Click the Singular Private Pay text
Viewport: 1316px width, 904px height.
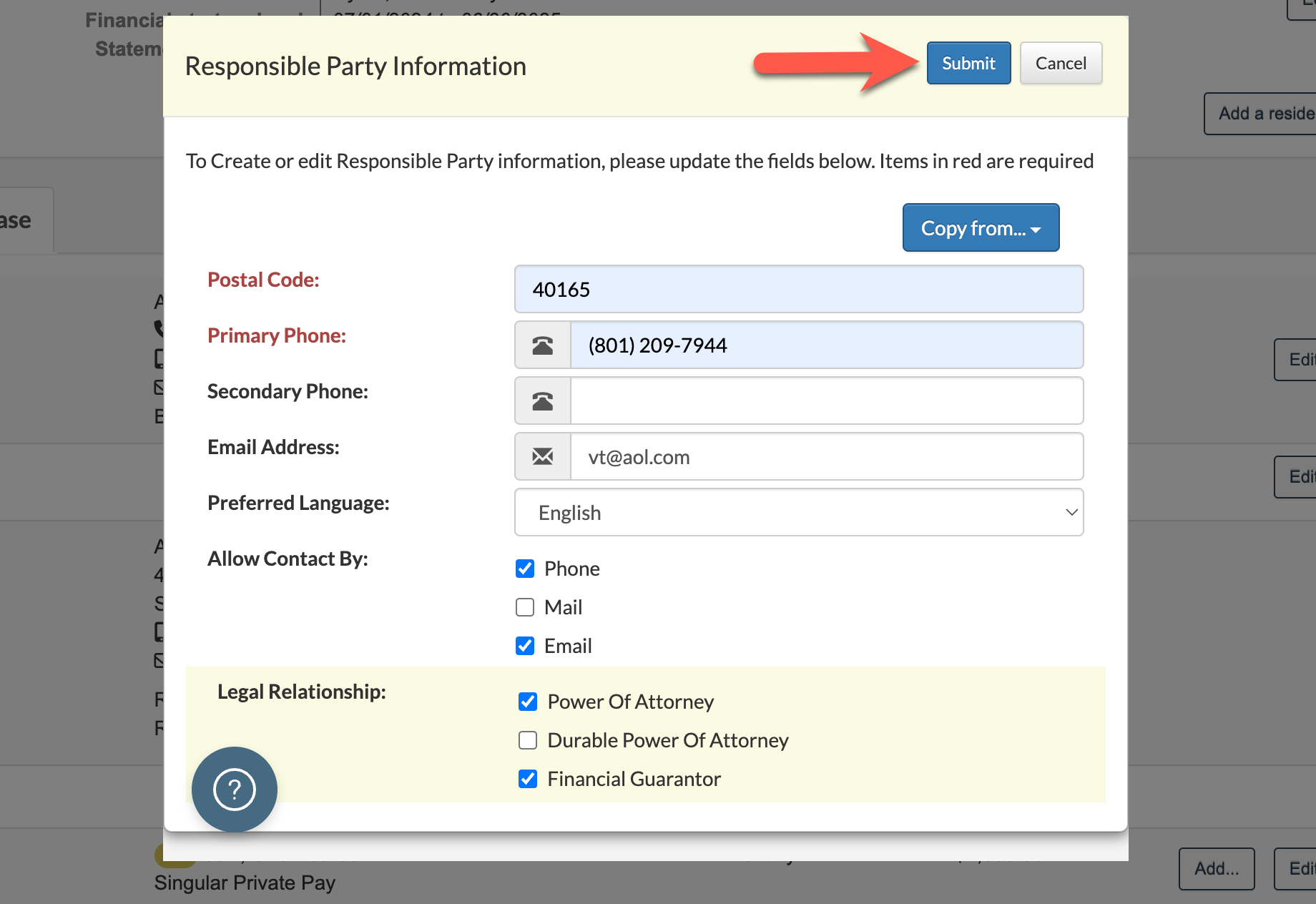pyautogui.click(x=245, y=883)
